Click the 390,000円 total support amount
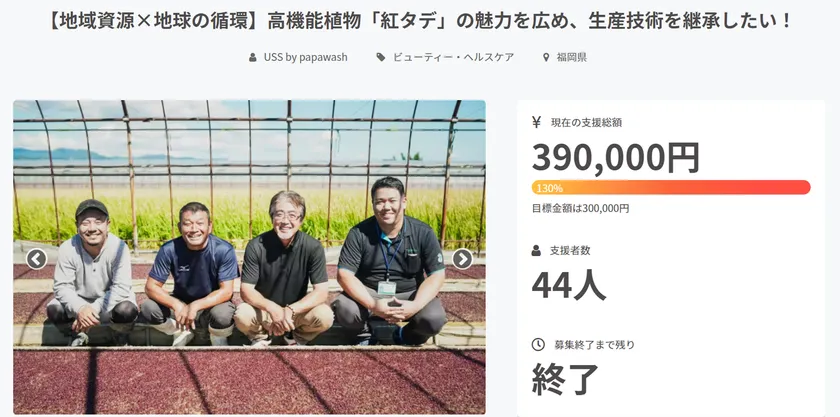This screenshot has width=840, height=417. (x=616, y=158)
